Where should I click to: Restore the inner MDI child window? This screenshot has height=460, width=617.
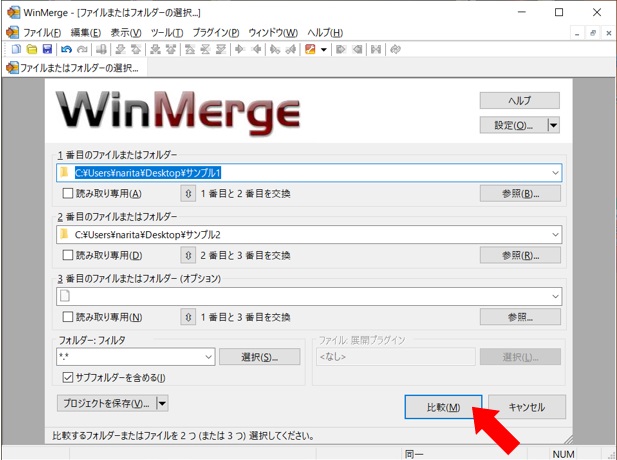593,33
